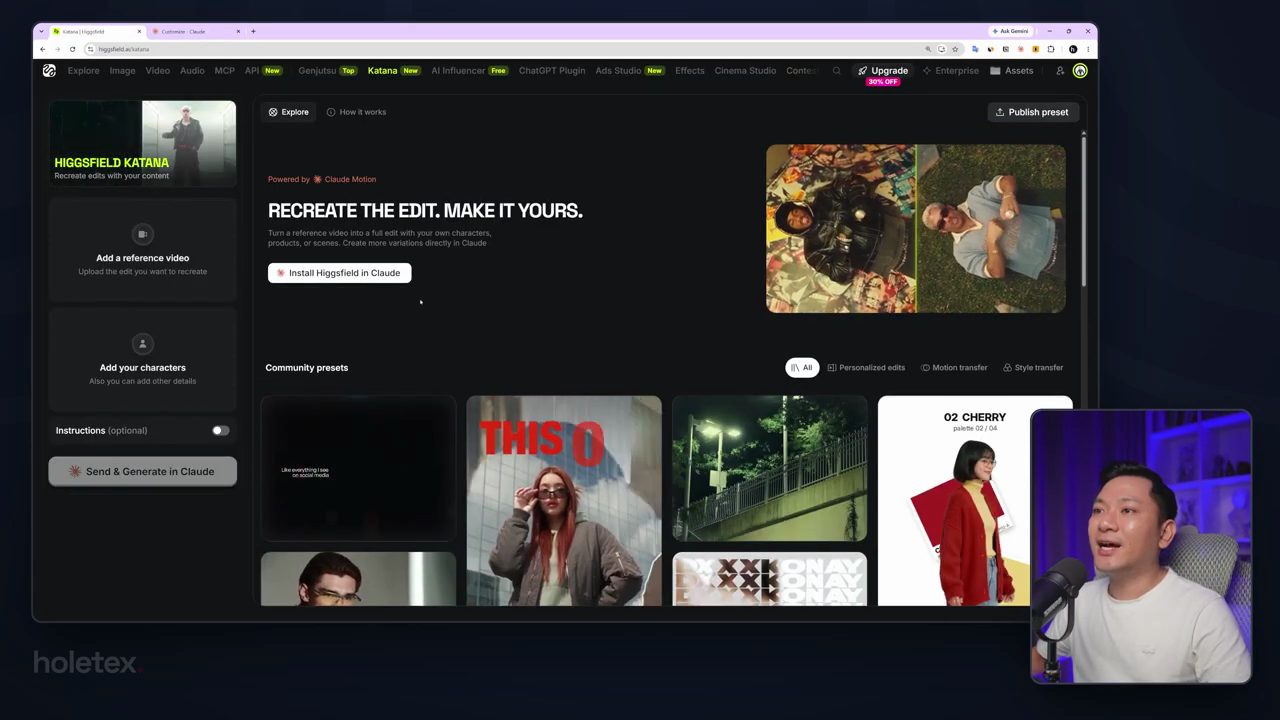Click the Higgsfield Katana banner
The image size is (1280, 720).
[143, 143]
